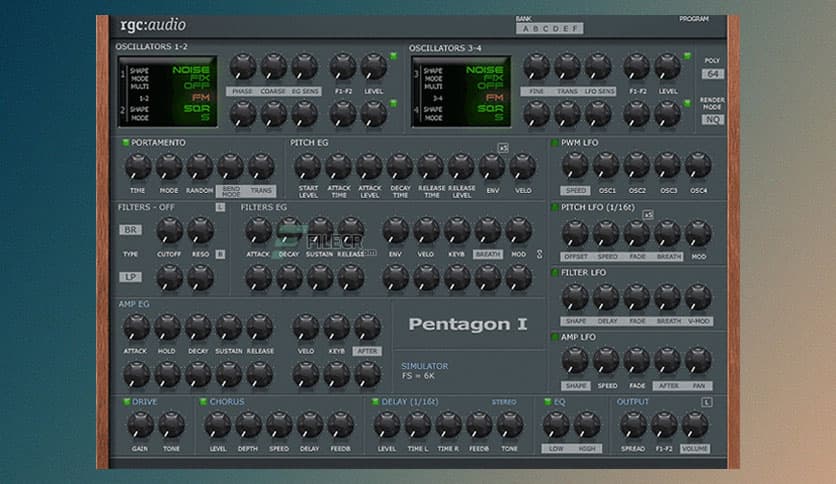
Task: Click the Drive GAIN knob
Action: point(140,425)
